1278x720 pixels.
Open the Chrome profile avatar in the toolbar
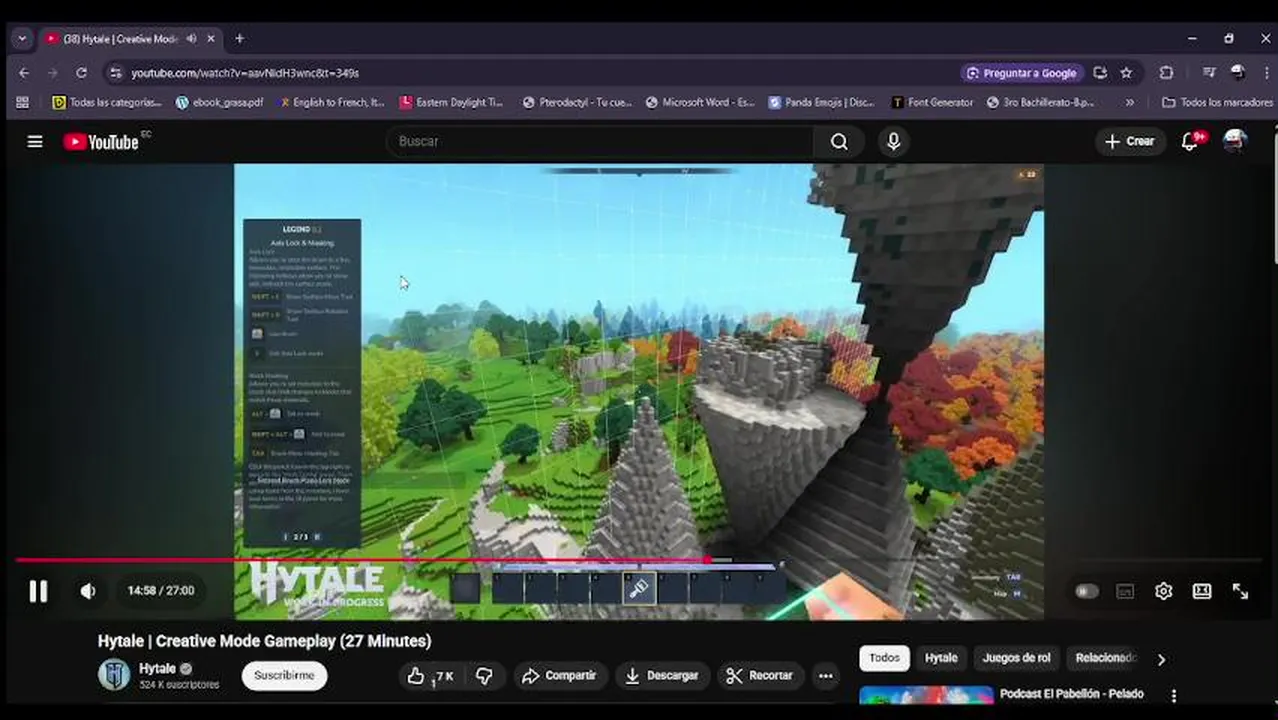click(x=1238, y=73)
